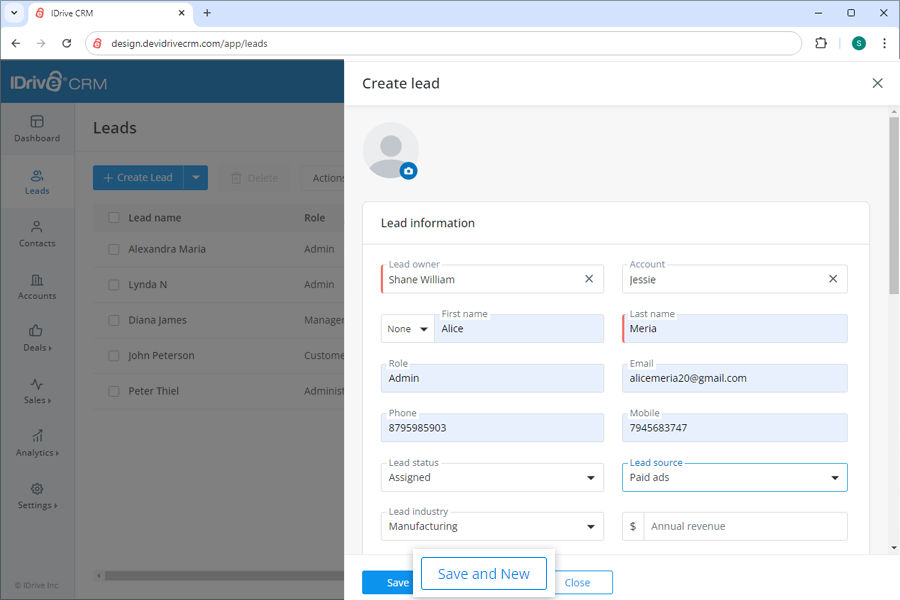Select the Leads icon in the sidebar

[x=37, y=182]
